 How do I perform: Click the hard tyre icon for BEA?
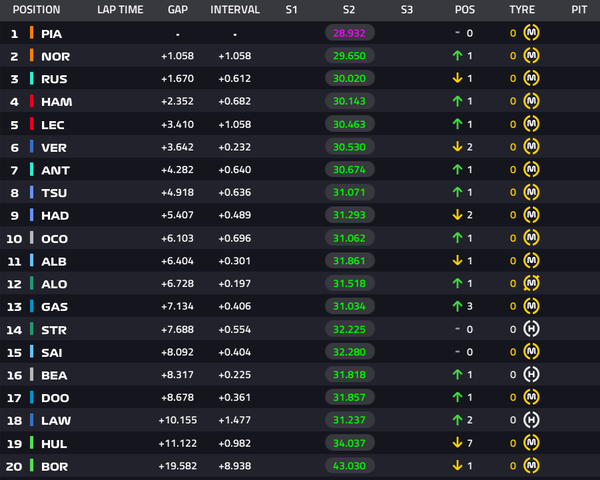(531, 374)
